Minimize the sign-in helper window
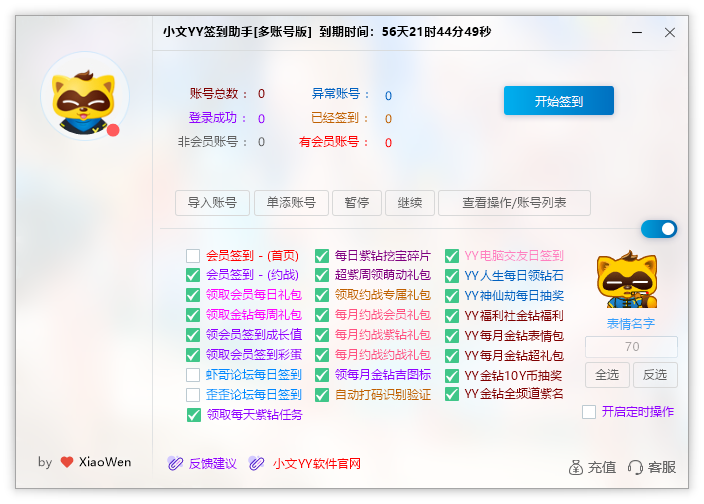 (x=637, y=32)
